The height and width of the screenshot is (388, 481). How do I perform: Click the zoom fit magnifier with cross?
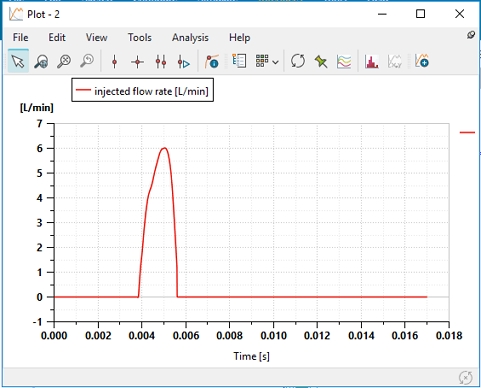64,62
